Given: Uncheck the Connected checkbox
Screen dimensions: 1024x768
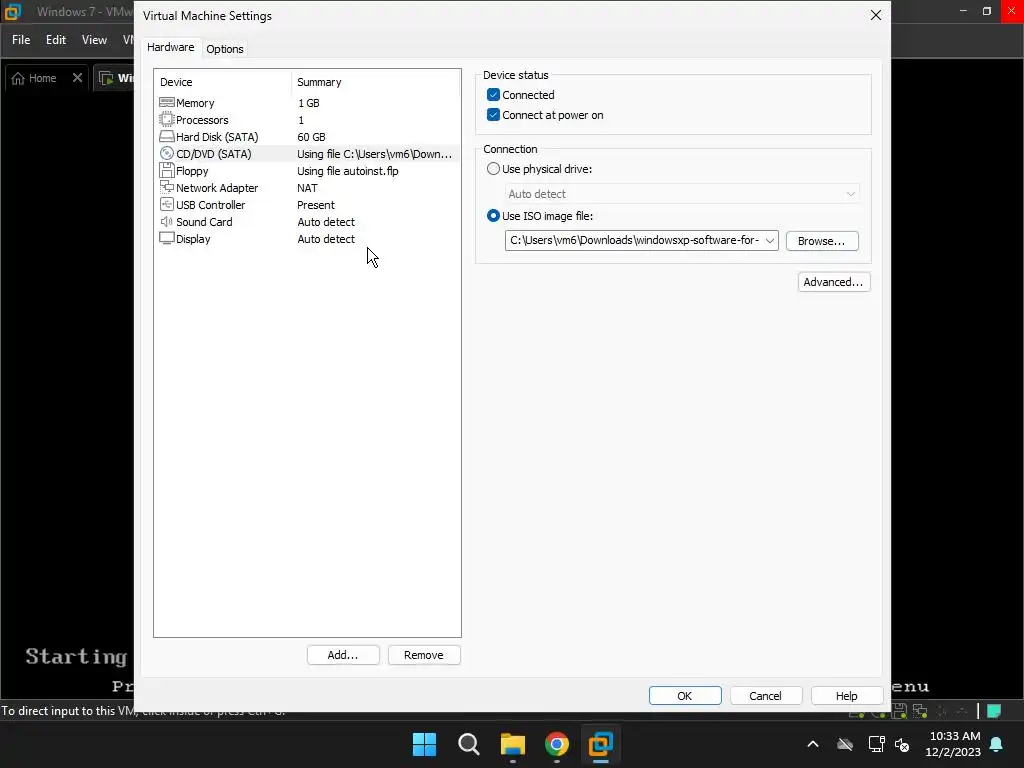Looking at the screenshot, I should (493, 95).
